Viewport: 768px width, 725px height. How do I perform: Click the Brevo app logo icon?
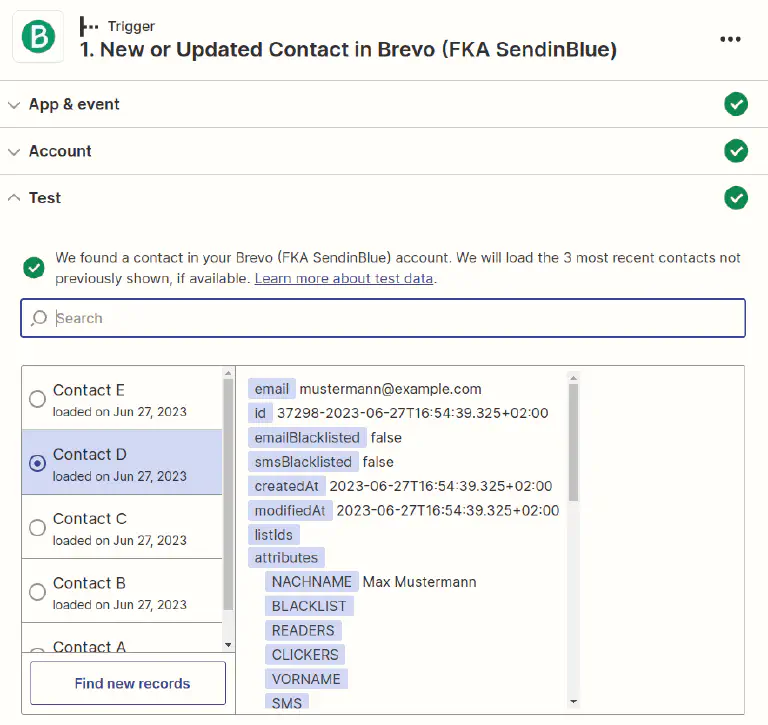(39, 37)
